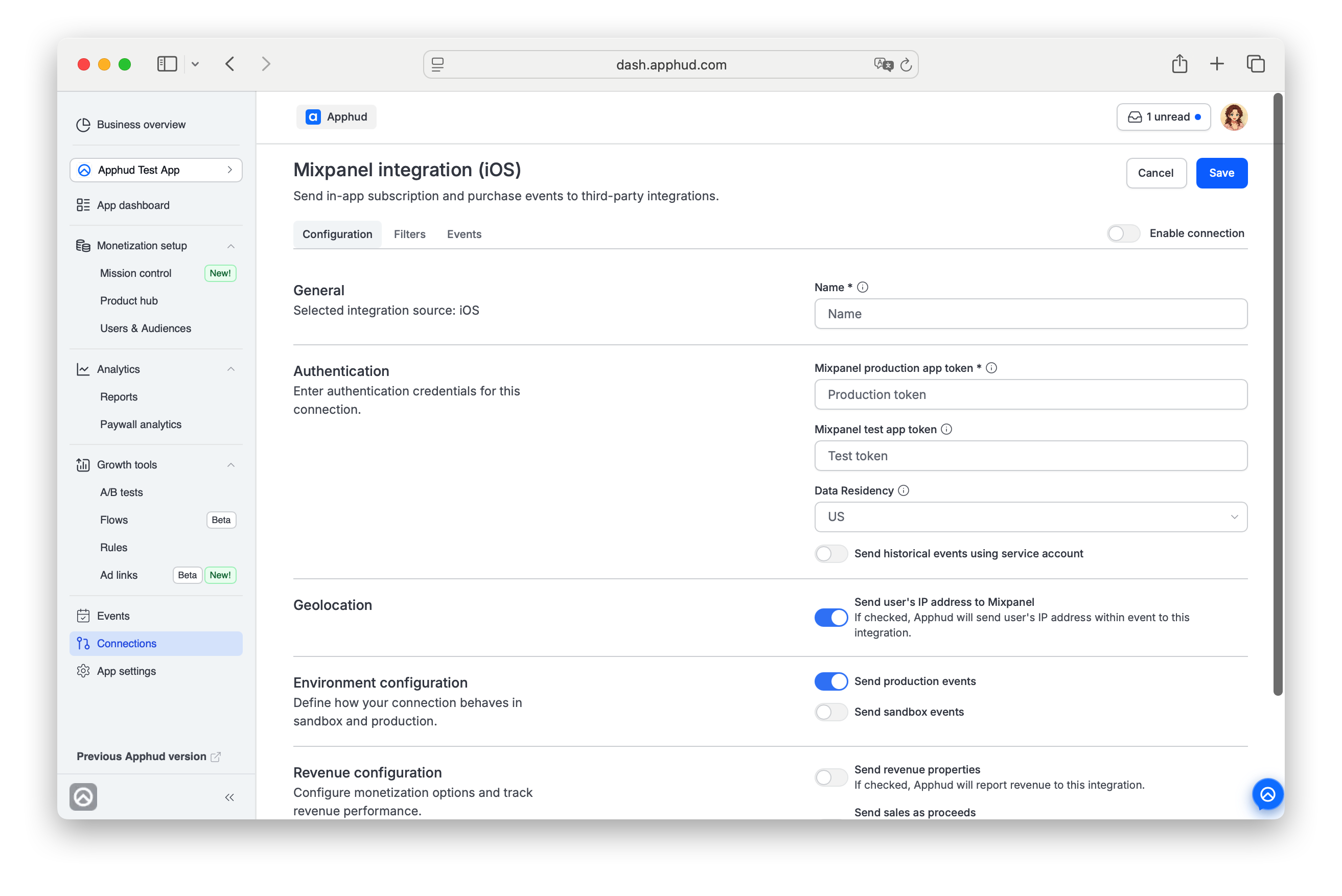The image size is (1342, 896).
Task: Collapse the Monetization setup section chevron
Action: click(x=230, y=246)
